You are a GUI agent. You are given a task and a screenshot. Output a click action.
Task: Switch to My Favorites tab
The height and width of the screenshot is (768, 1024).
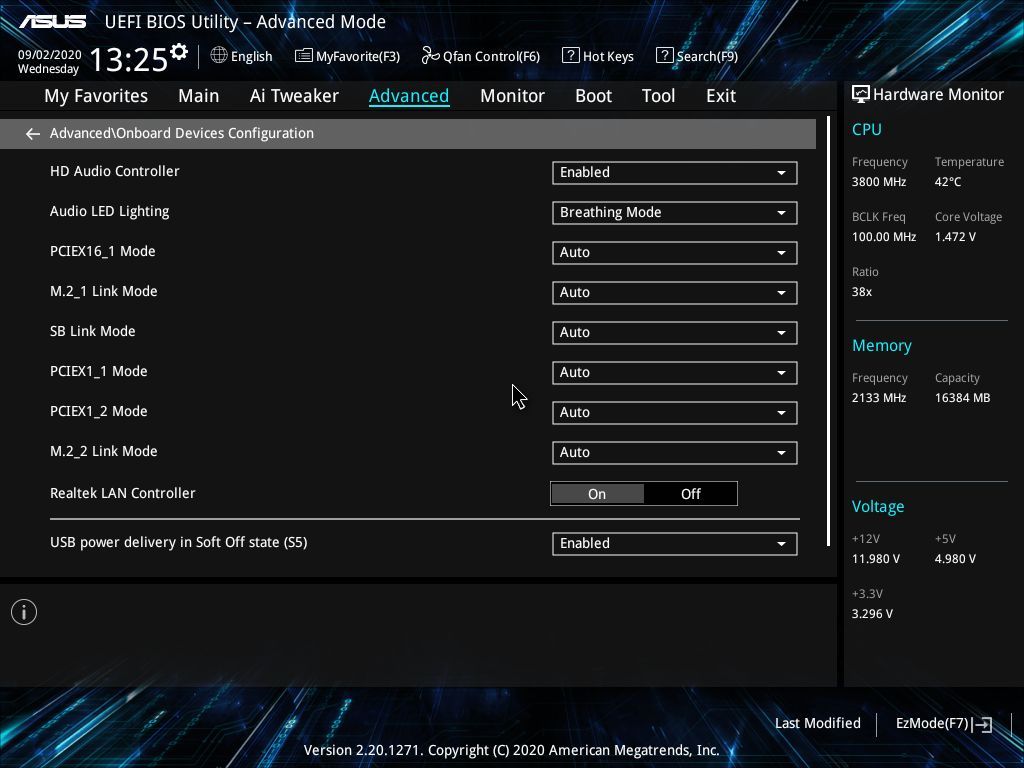(x=96, y=96)
